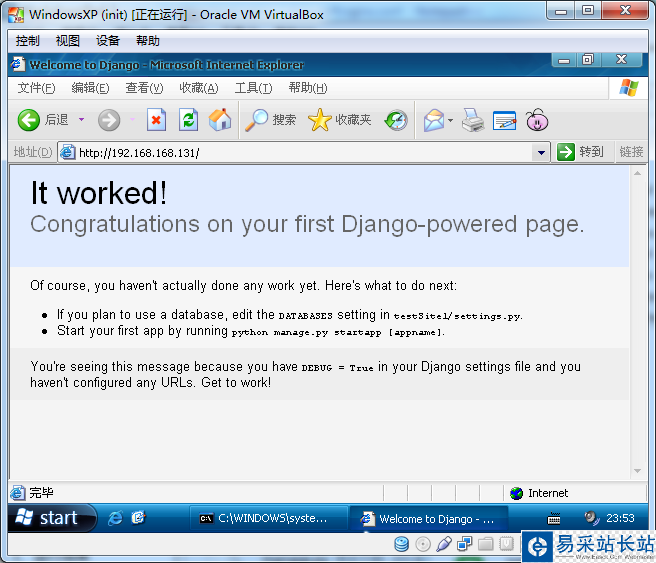
Task: Expand the Back button history dropdown
Action: (x=81, y=120)
